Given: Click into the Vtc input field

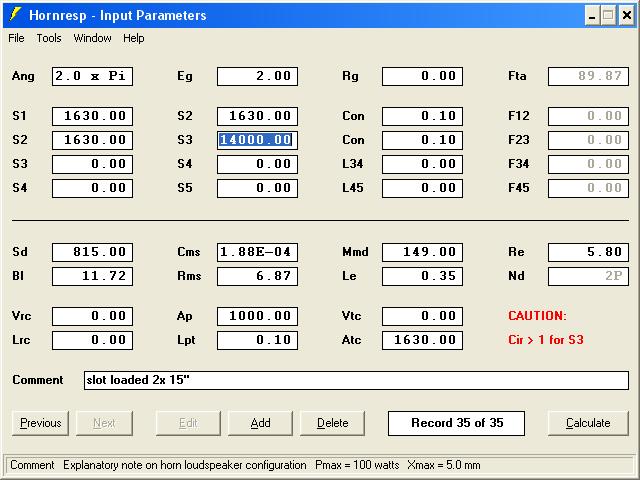Looking at the screenshot, I should coord(422,316).
